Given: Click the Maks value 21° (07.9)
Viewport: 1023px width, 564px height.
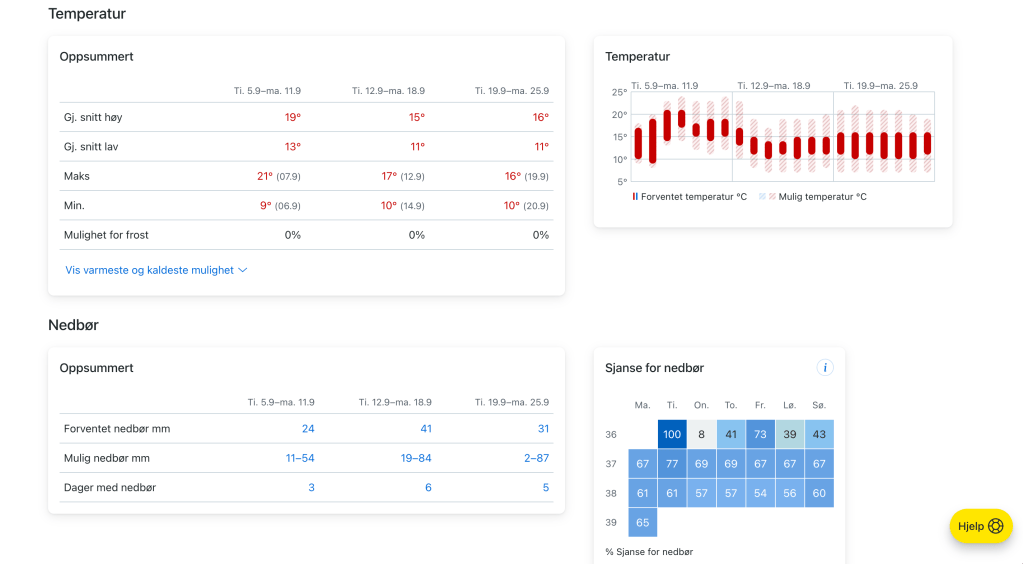Looking at the screenshot, I should coord(279,176).
